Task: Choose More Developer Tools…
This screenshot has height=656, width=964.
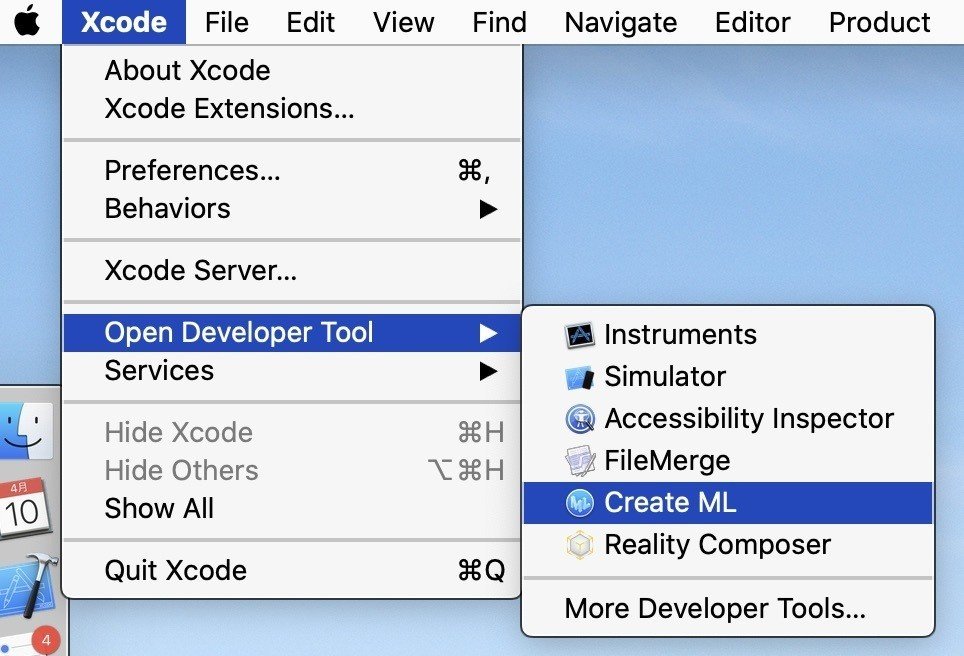Action: coord(715,608)
